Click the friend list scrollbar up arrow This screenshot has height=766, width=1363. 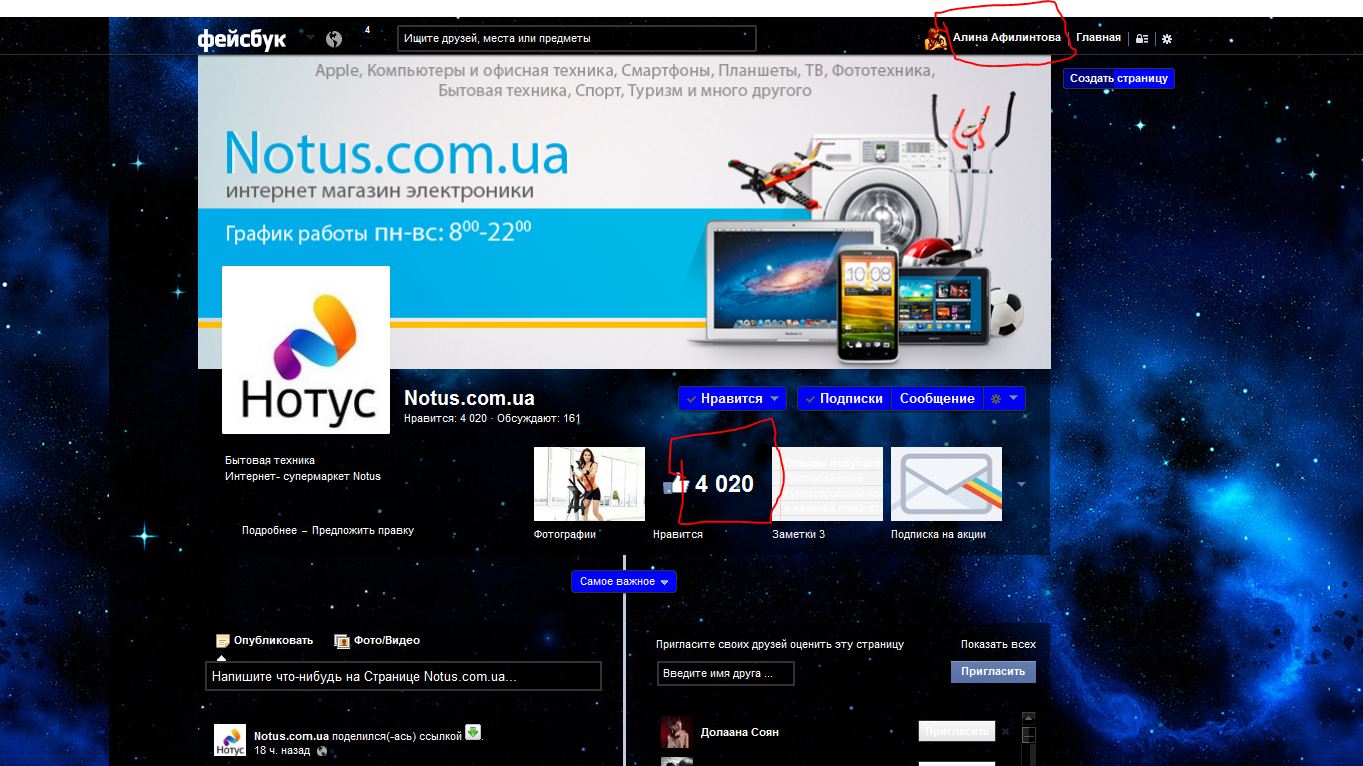tap(1028, 719)
